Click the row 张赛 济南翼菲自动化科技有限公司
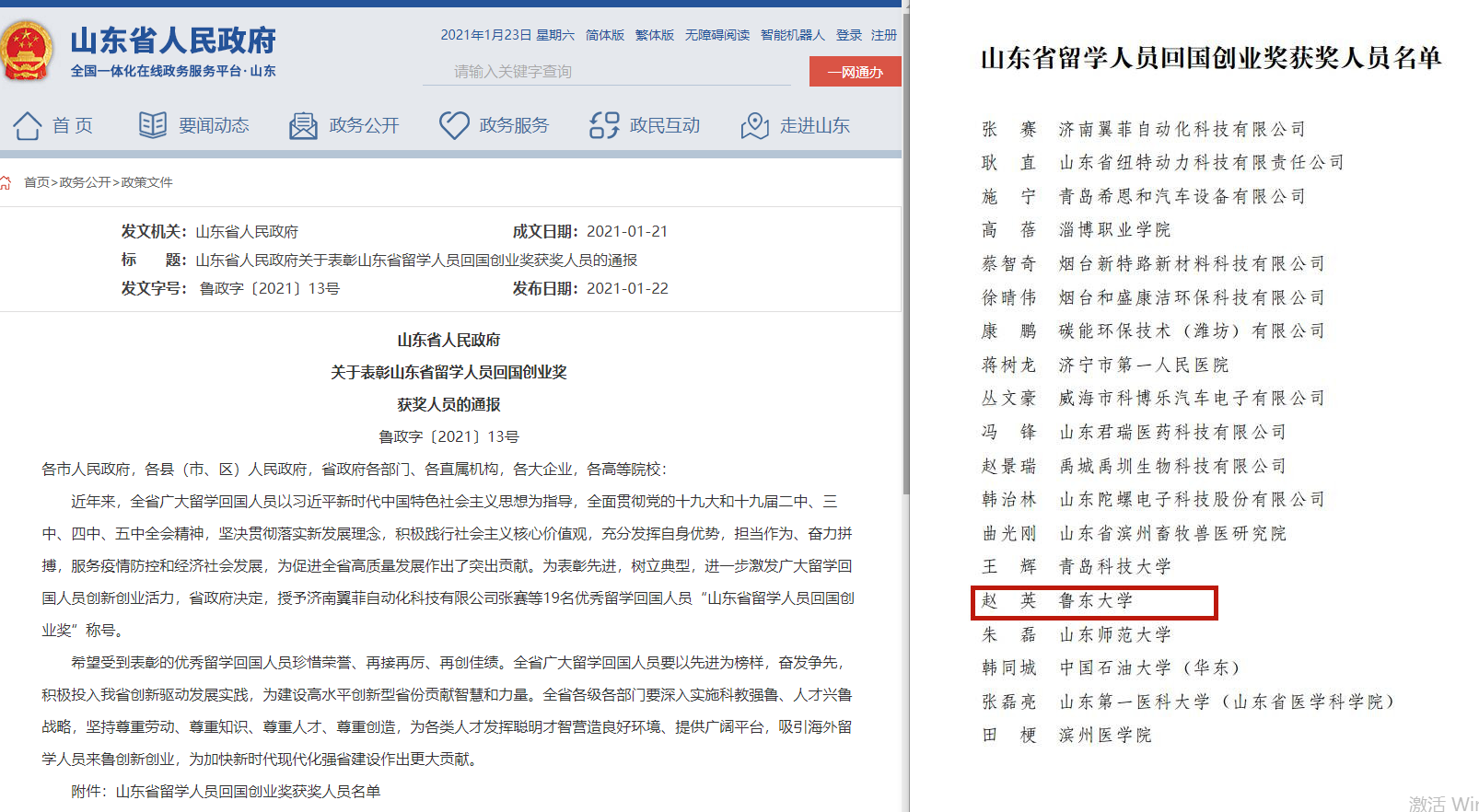 click(x=1144, y=129)
